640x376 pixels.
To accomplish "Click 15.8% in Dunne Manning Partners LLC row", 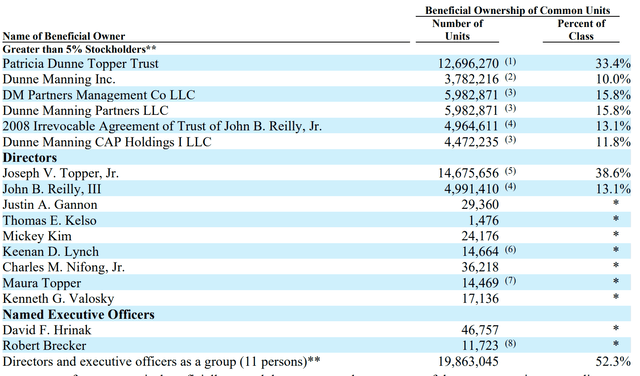I will [x=613, y=111].
